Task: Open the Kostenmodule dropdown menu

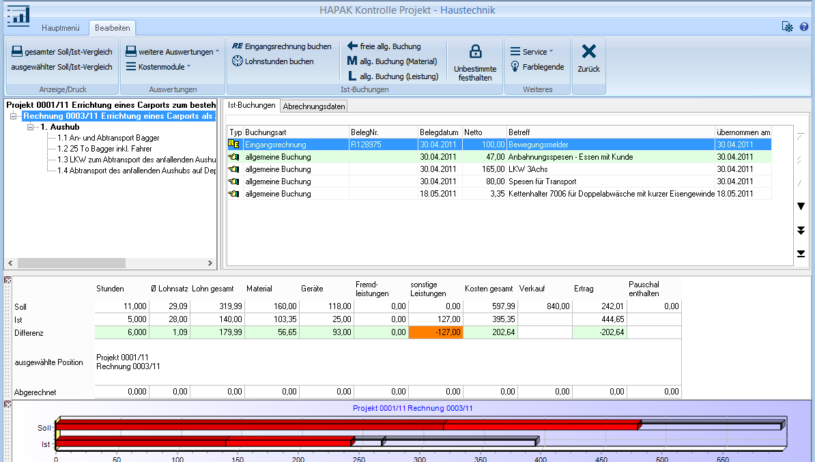Action: [x=159, y=67]
